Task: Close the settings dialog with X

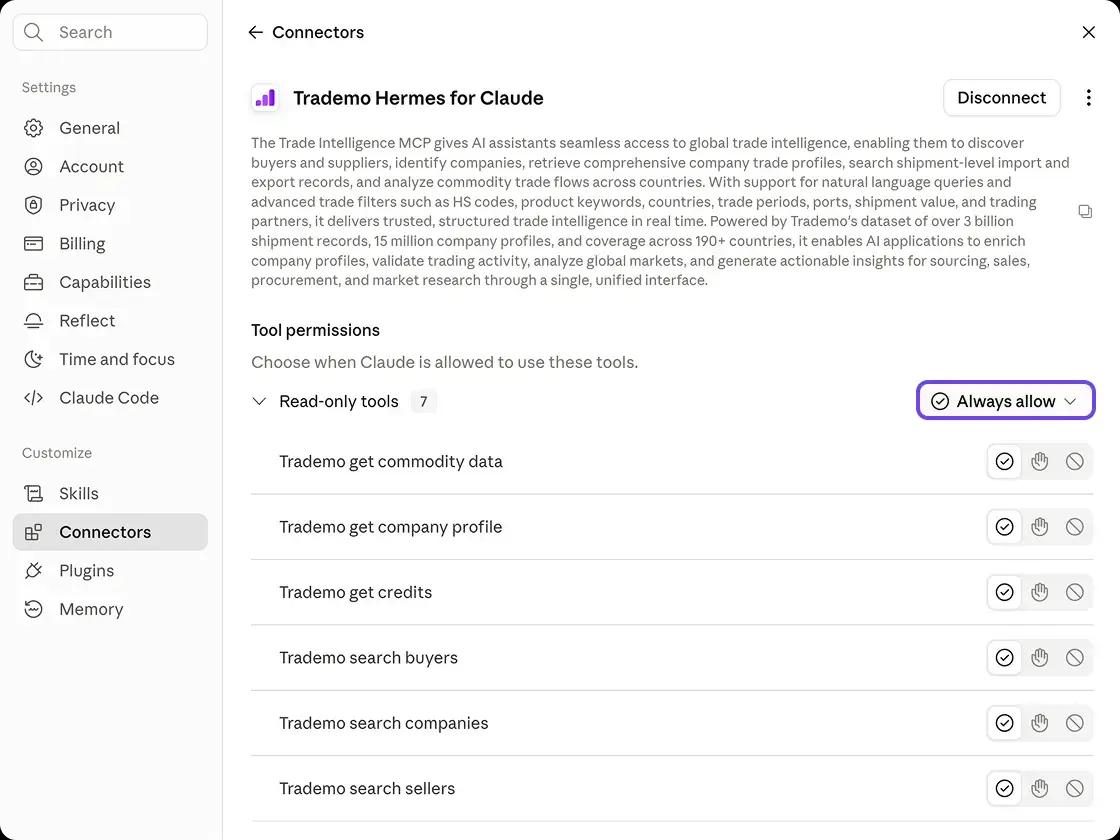Action: (1089, 32)
